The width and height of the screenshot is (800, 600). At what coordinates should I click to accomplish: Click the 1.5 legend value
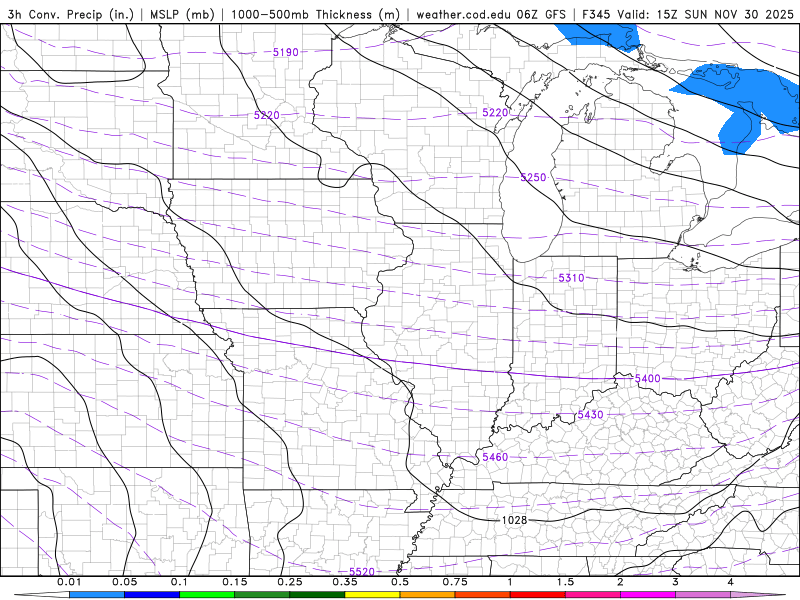565,582
